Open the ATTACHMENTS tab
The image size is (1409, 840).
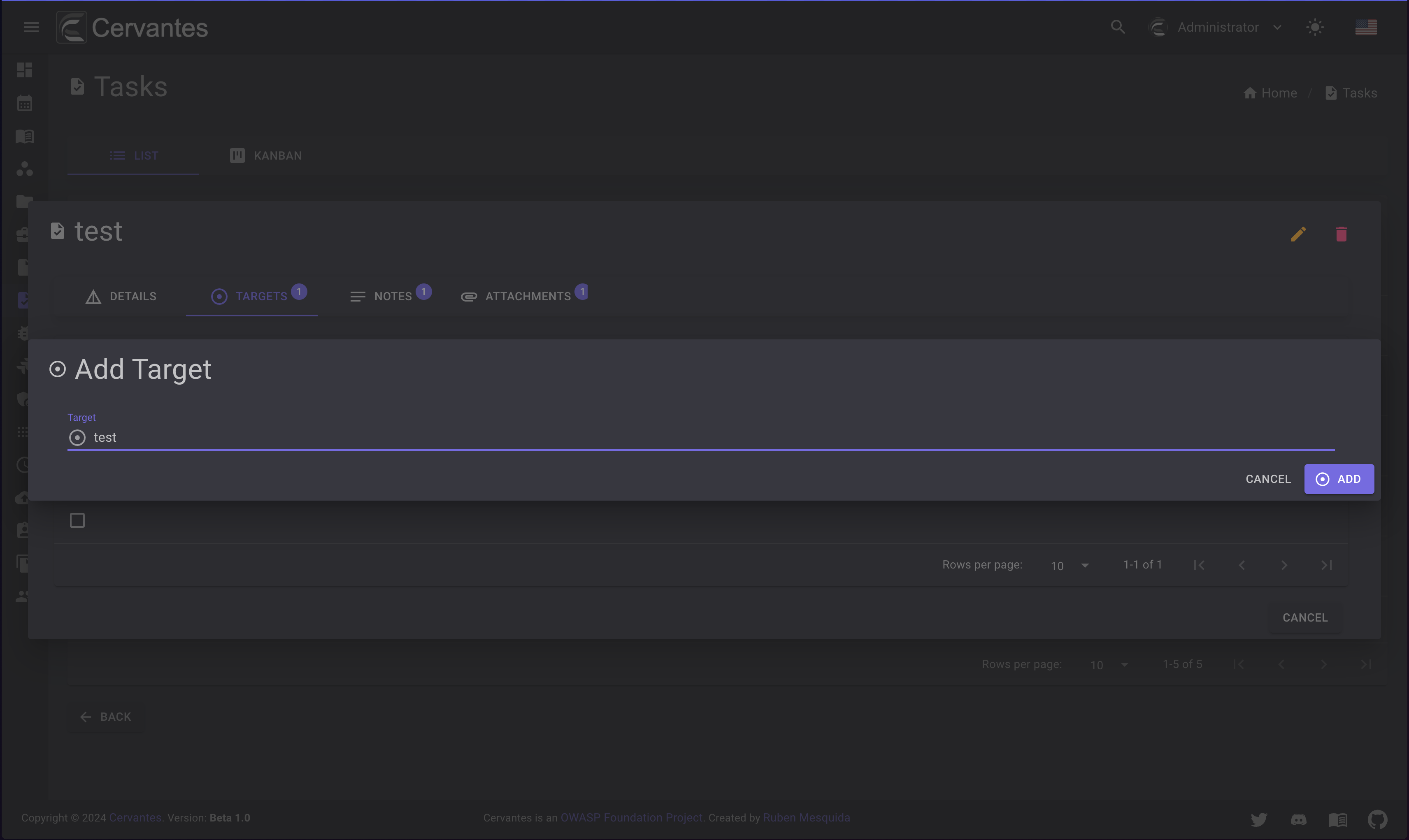coord(524,297)
